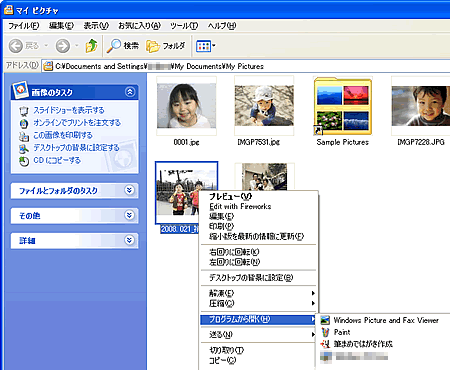Click the My Pictures address path field
The image size is (450, 370).
pos(247,66)
